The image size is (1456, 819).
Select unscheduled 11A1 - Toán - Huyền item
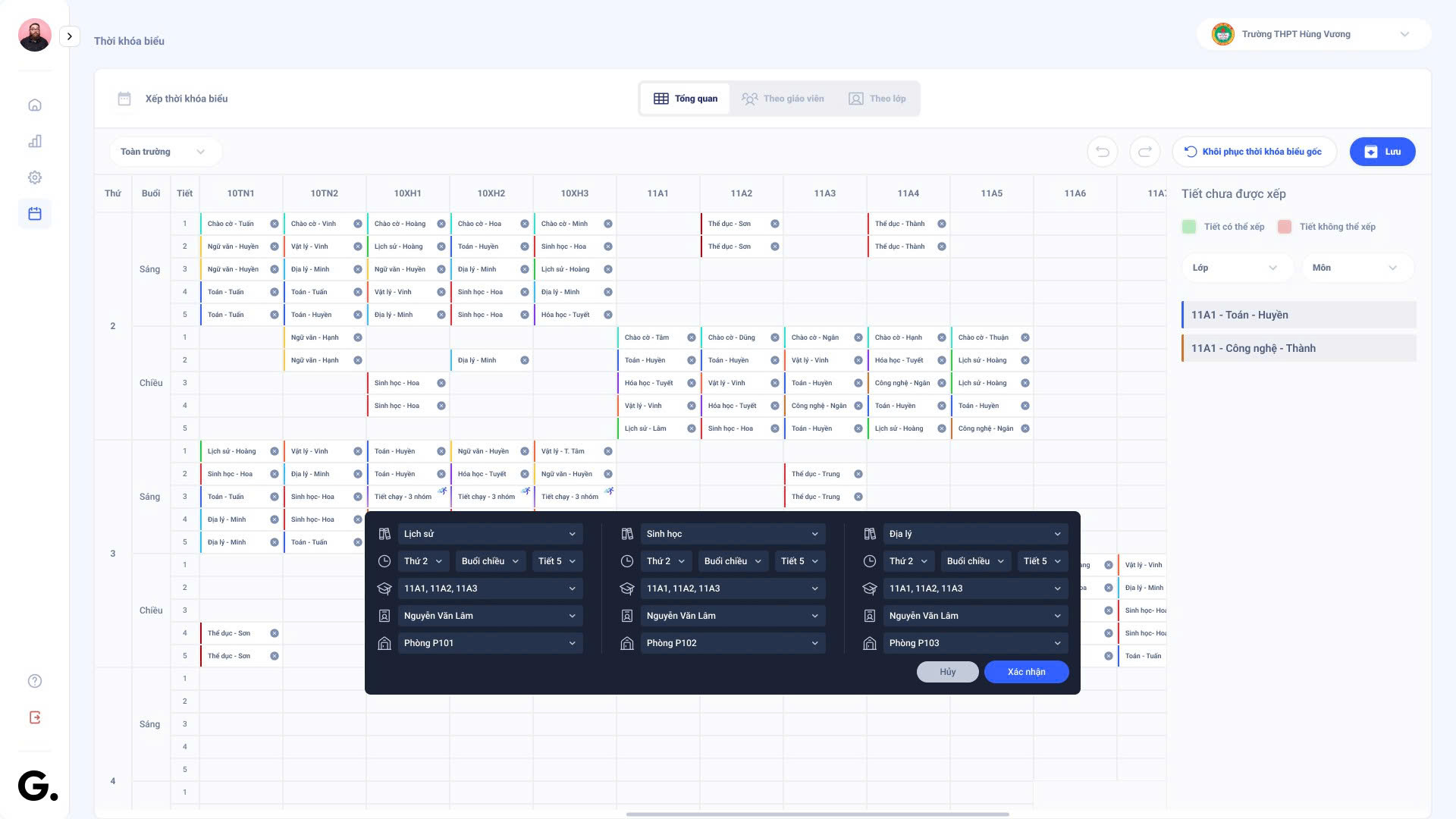(x=1298, y=315)
